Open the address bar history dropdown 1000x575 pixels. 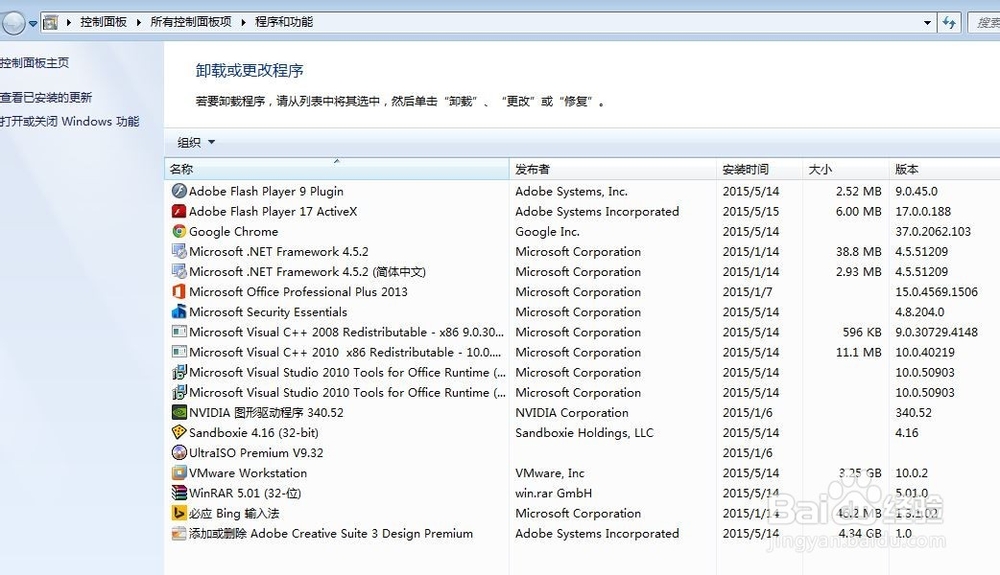(927, 22)
